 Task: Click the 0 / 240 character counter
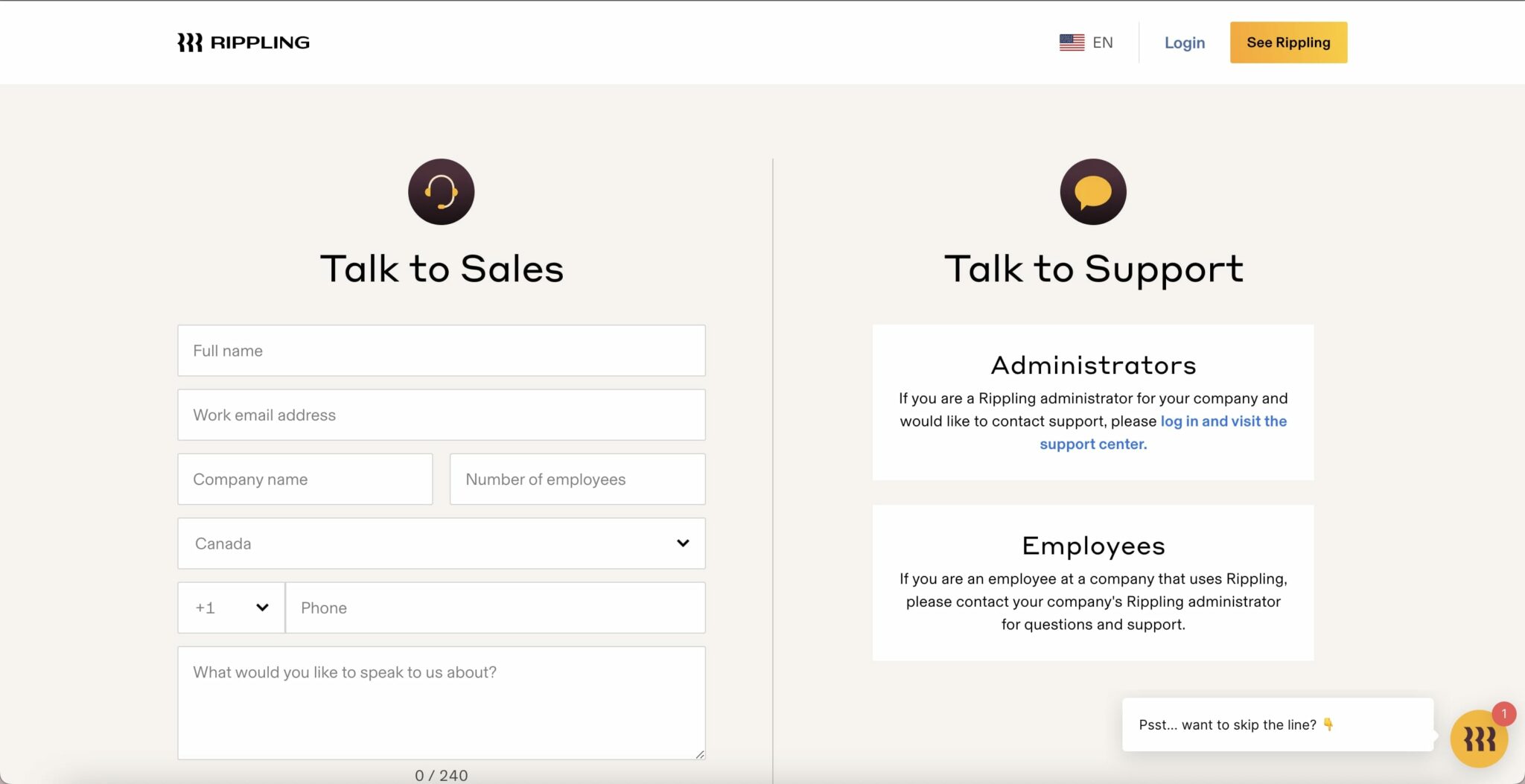442,775
